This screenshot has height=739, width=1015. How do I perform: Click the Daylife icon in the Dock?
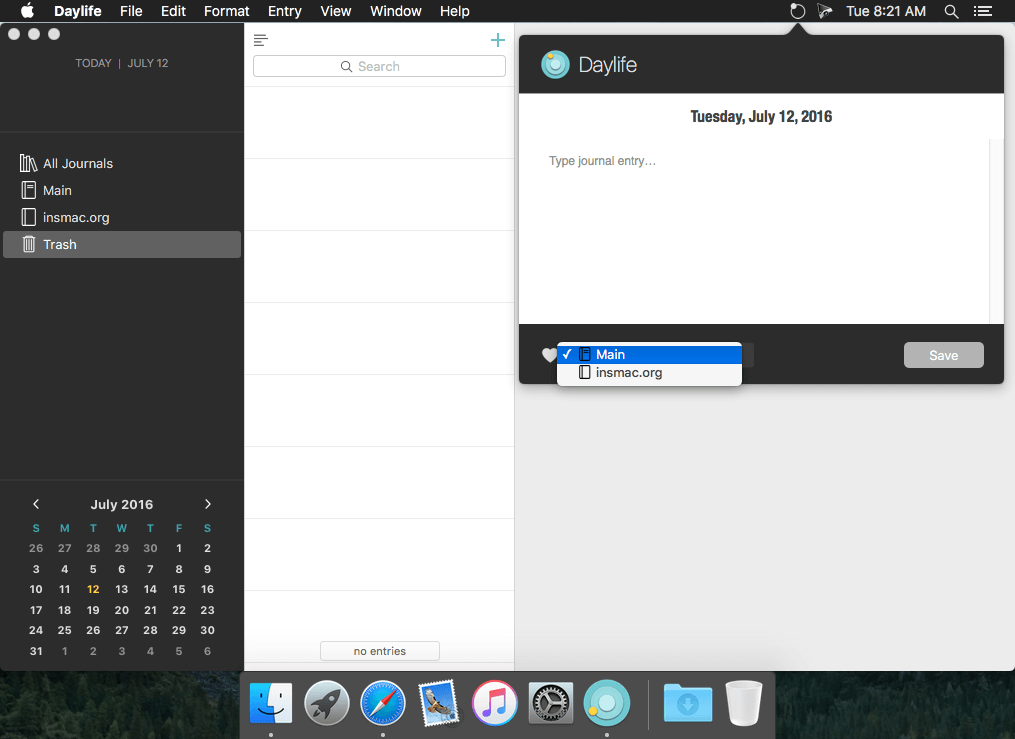tap(607, 703)
